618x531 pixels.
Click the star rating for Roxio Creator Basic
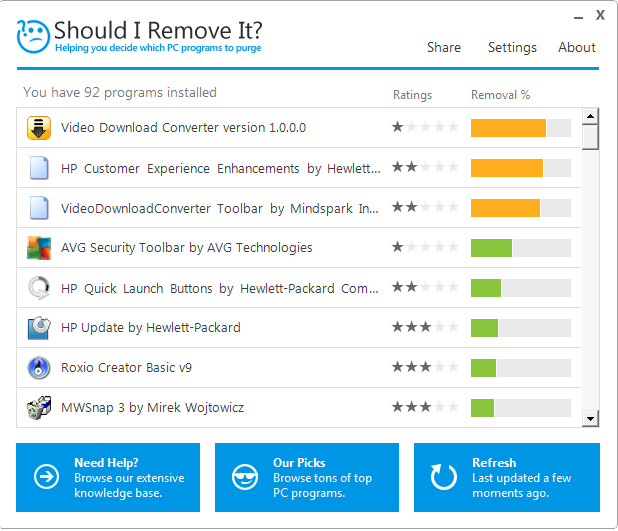point(425,368)
